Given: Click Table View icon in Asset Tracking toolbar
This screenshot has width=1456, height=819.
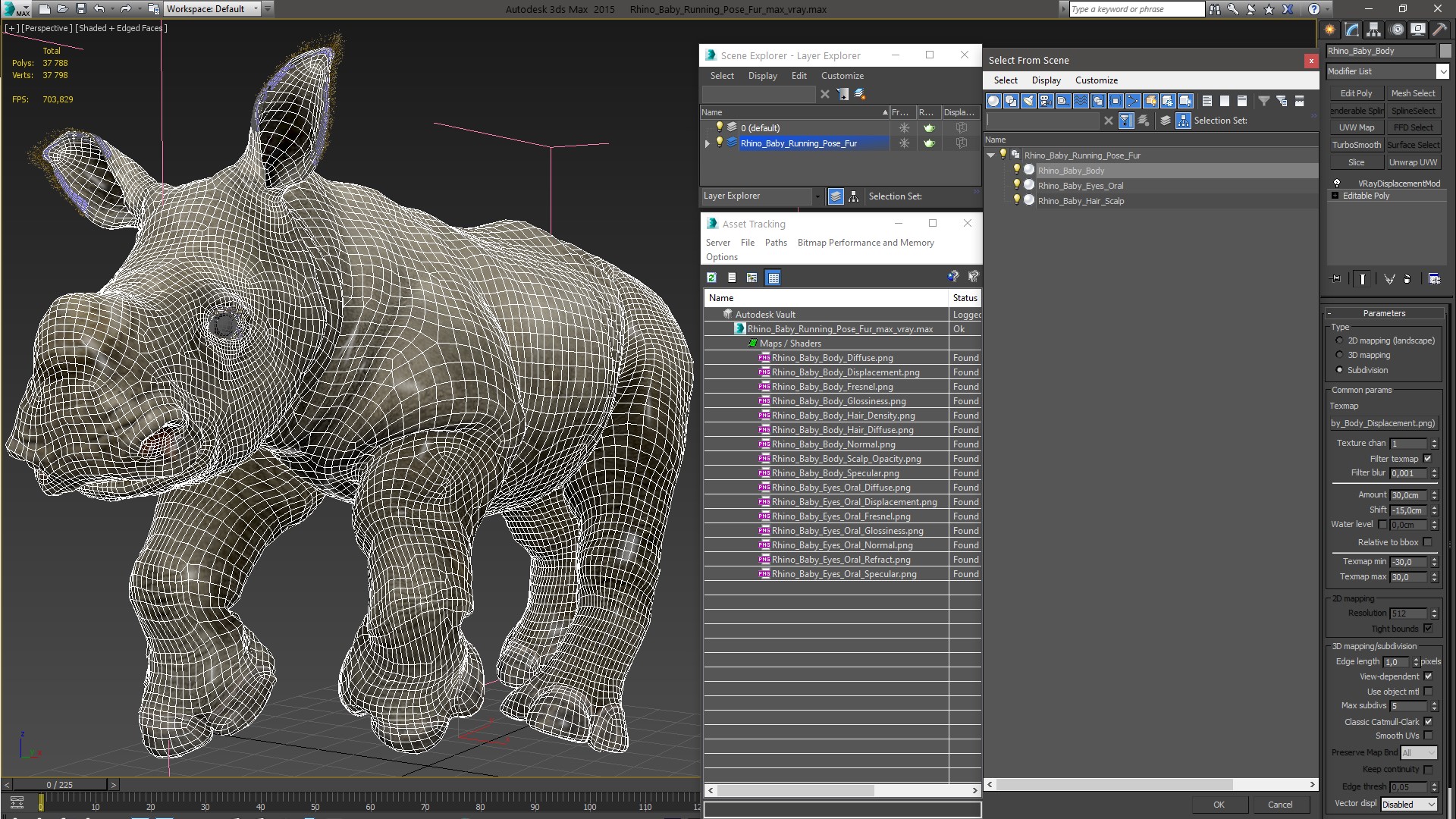Looking at the screenshot, I should [773, 278].
